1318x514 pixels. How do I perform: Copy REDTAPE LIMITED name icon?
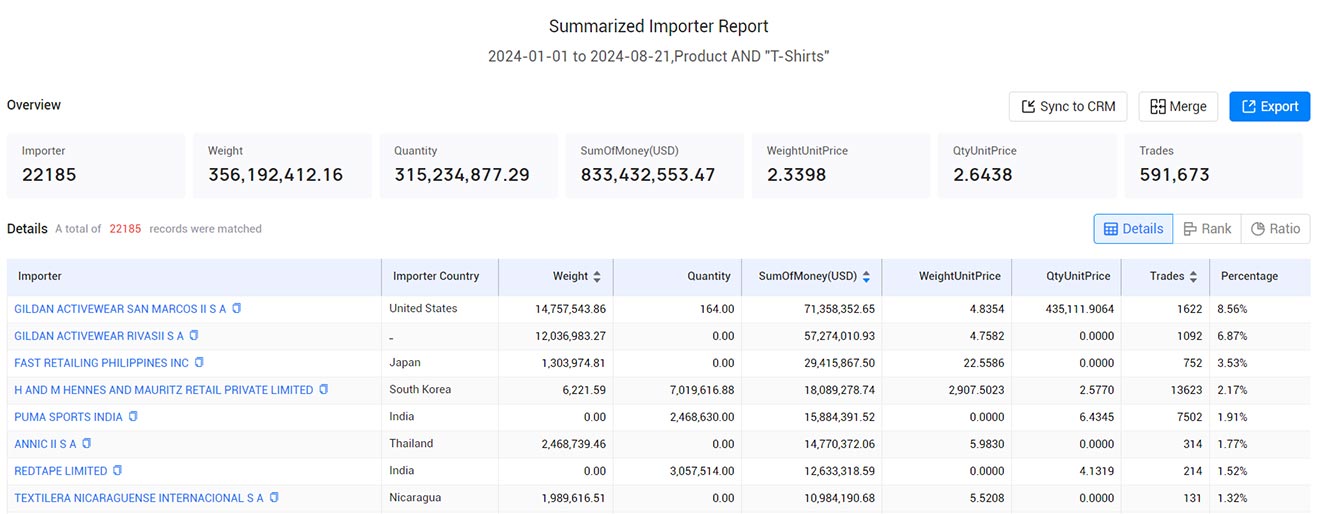117,471
